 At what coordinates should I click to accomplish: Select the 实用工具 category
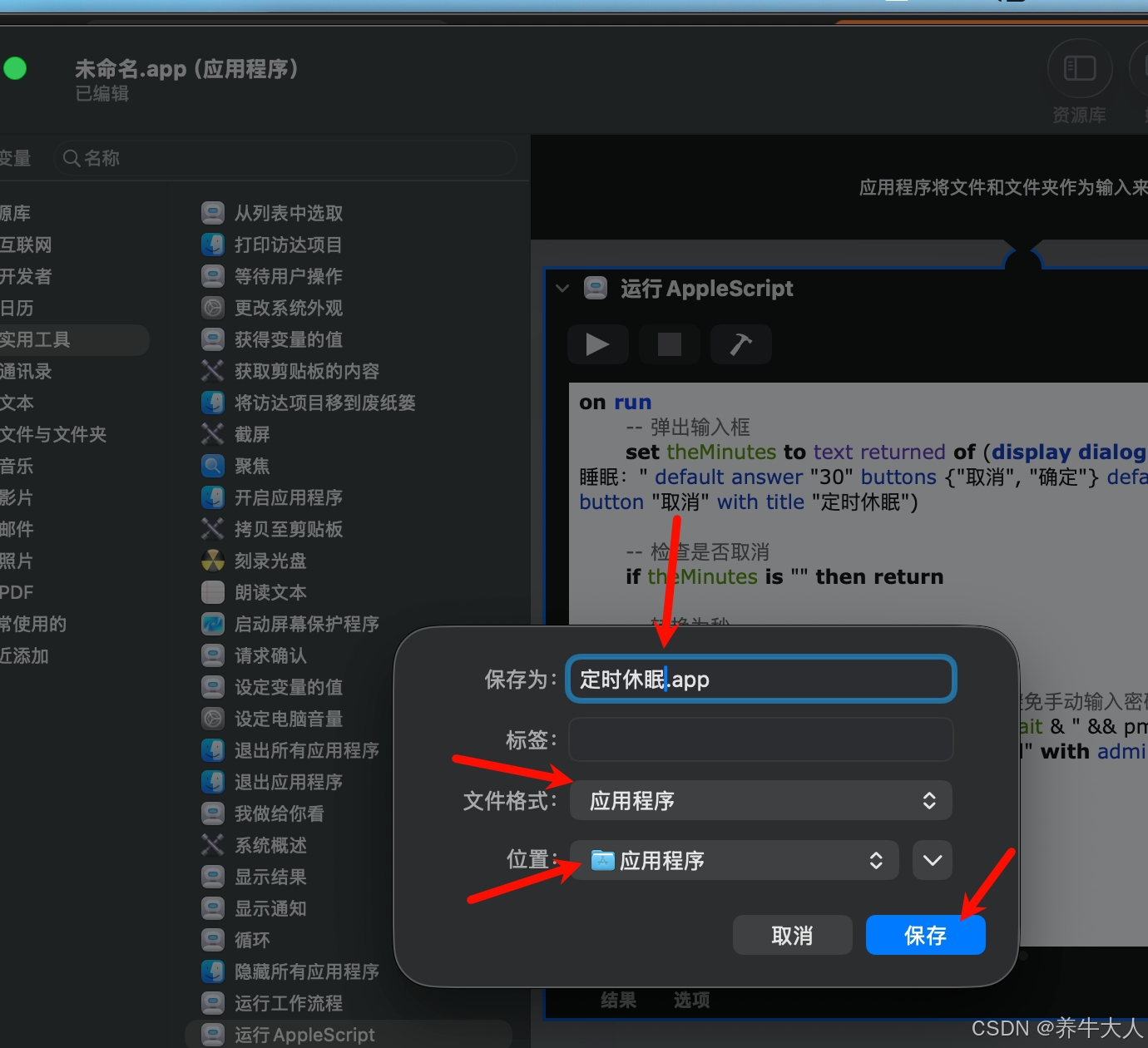click(x=74, y=340)
